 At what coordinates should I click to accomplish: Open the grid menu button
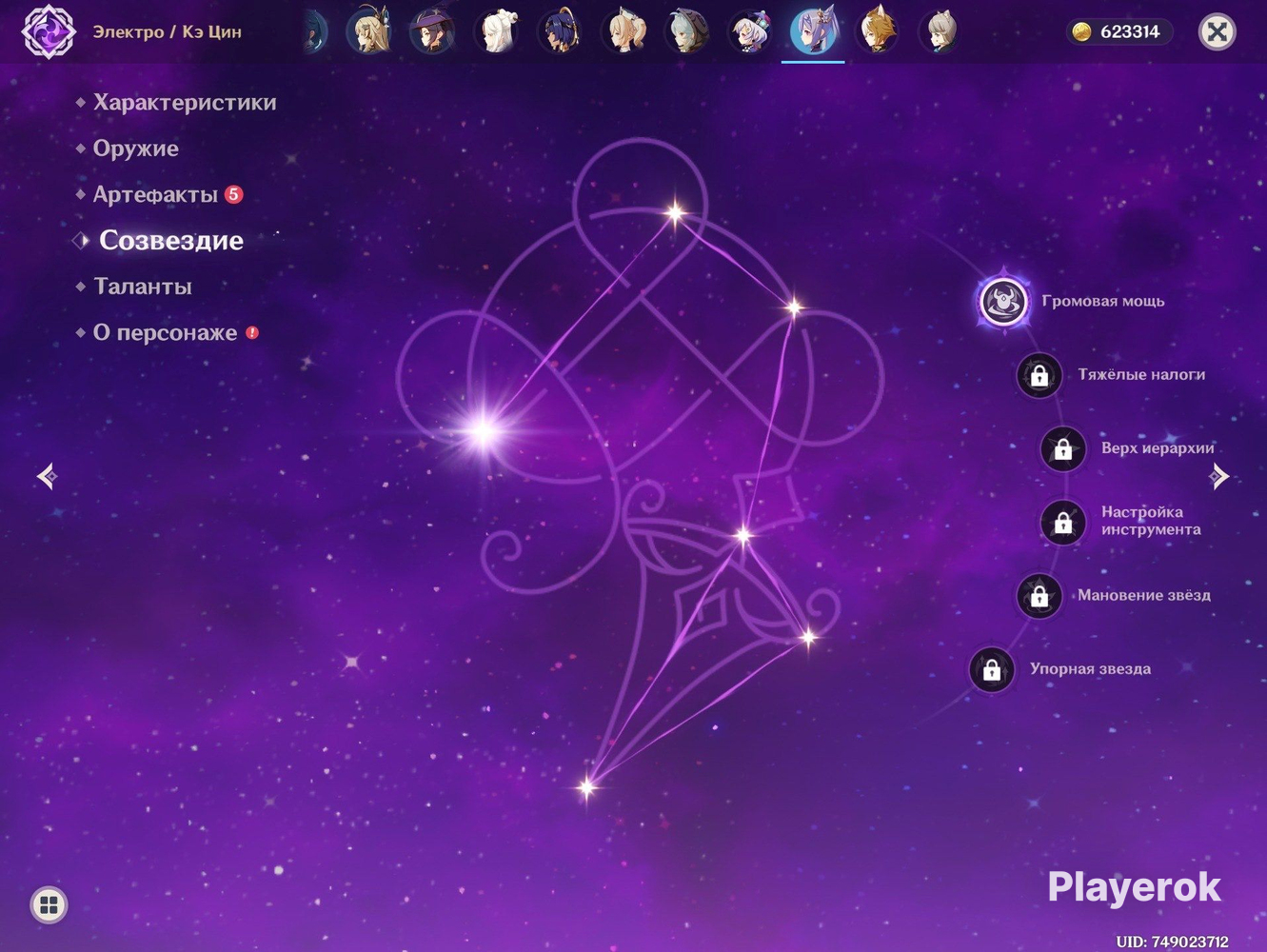49,904
